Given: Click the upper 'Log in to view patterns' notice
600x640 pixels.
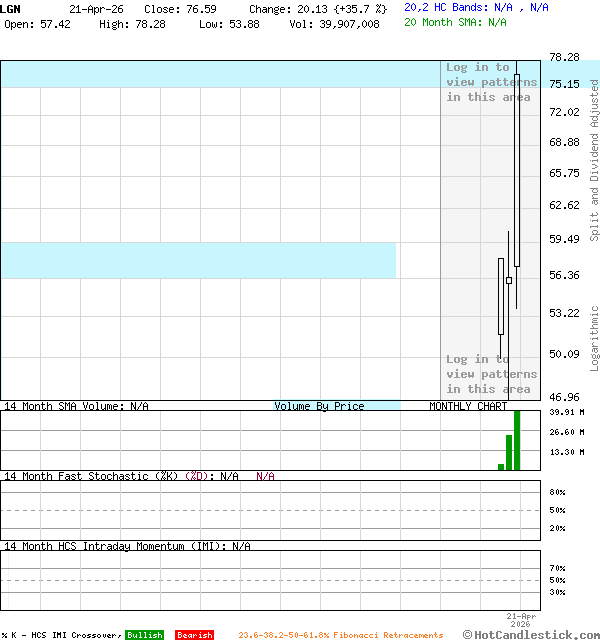Looking at the screenshot, I should pos(491,82).
